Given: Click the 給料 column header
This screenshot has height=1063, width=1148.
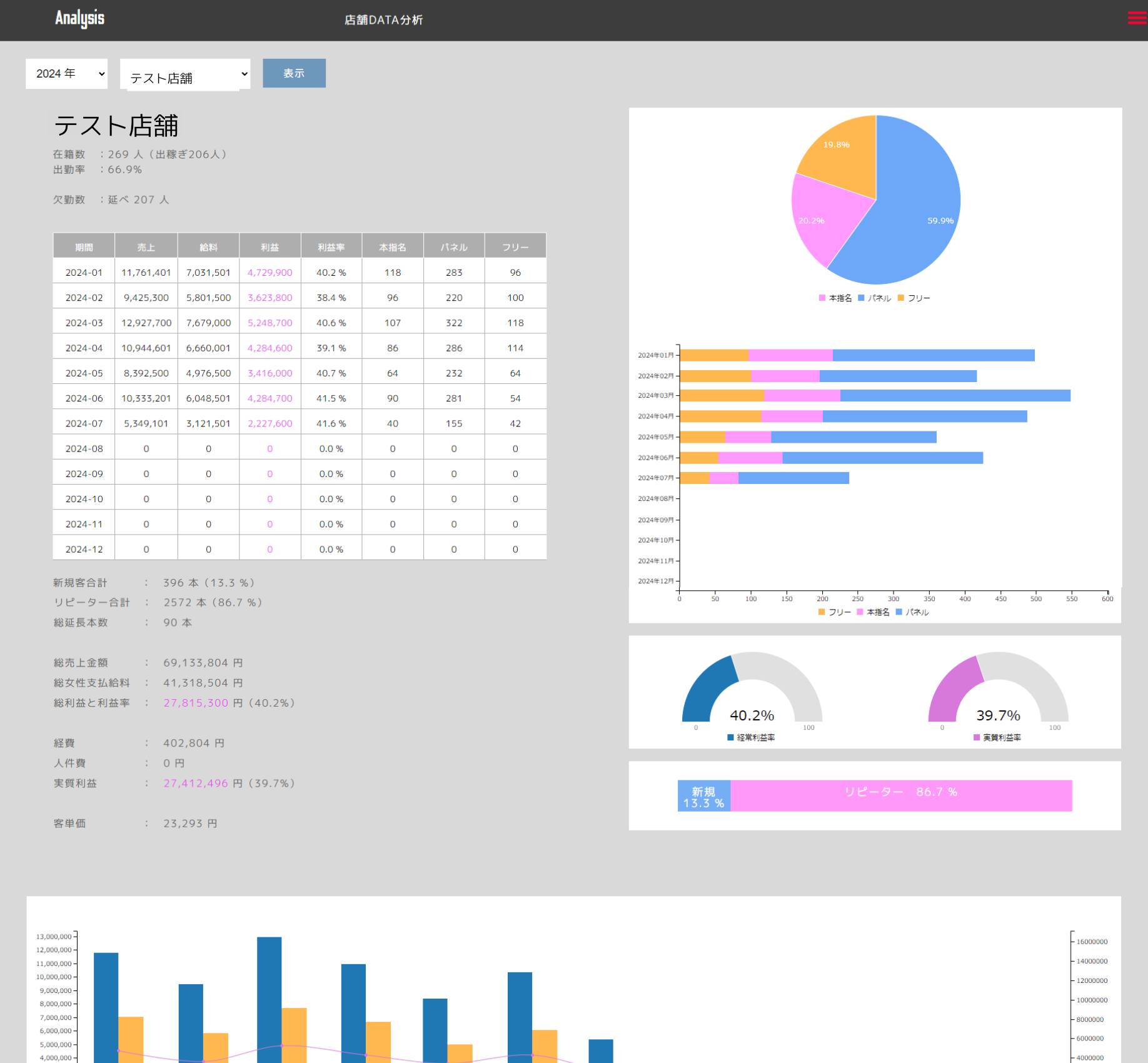Looking at the screenshot, I should pyautogui.click(x=208, y=246).
